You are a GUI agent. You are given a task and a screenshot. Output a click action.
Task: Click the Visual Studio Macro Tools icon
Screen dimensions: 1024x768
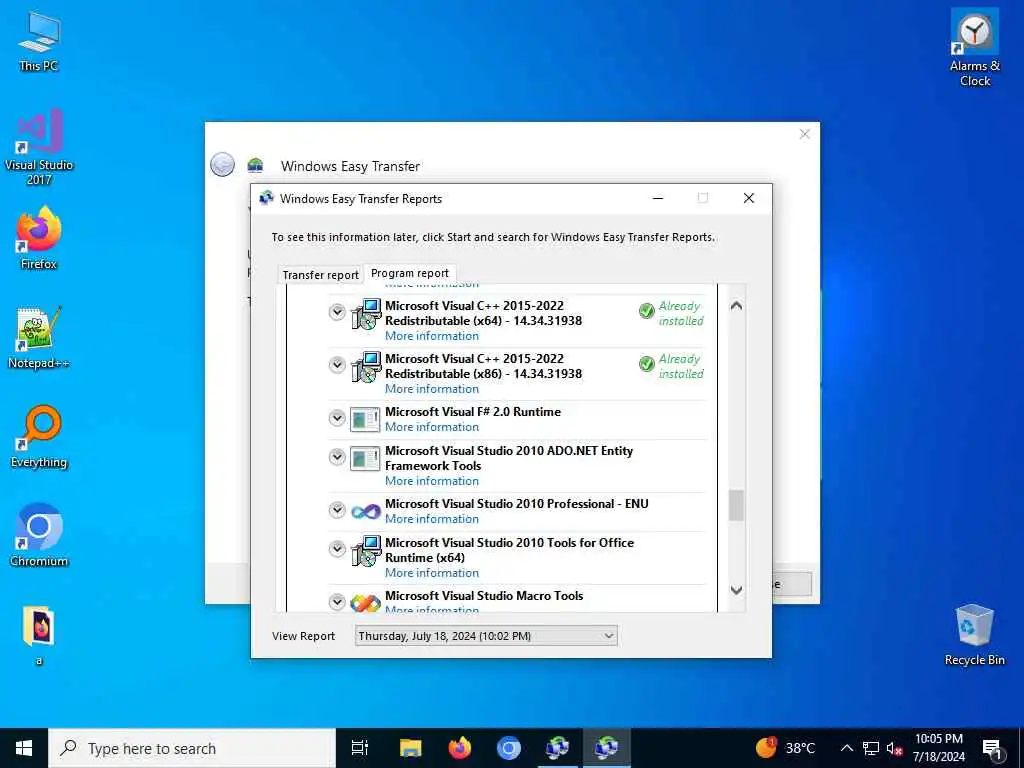tap(366, 602)
